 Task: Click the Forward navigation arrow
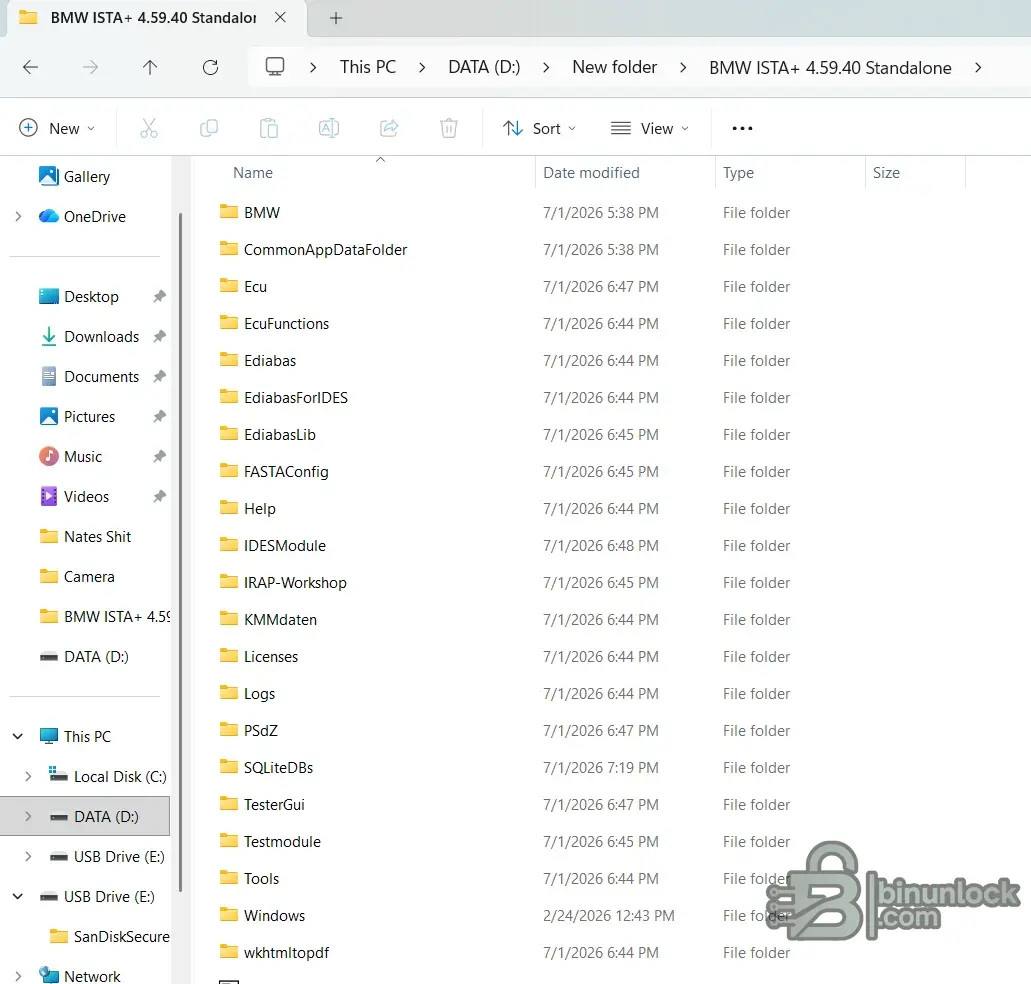90,67
